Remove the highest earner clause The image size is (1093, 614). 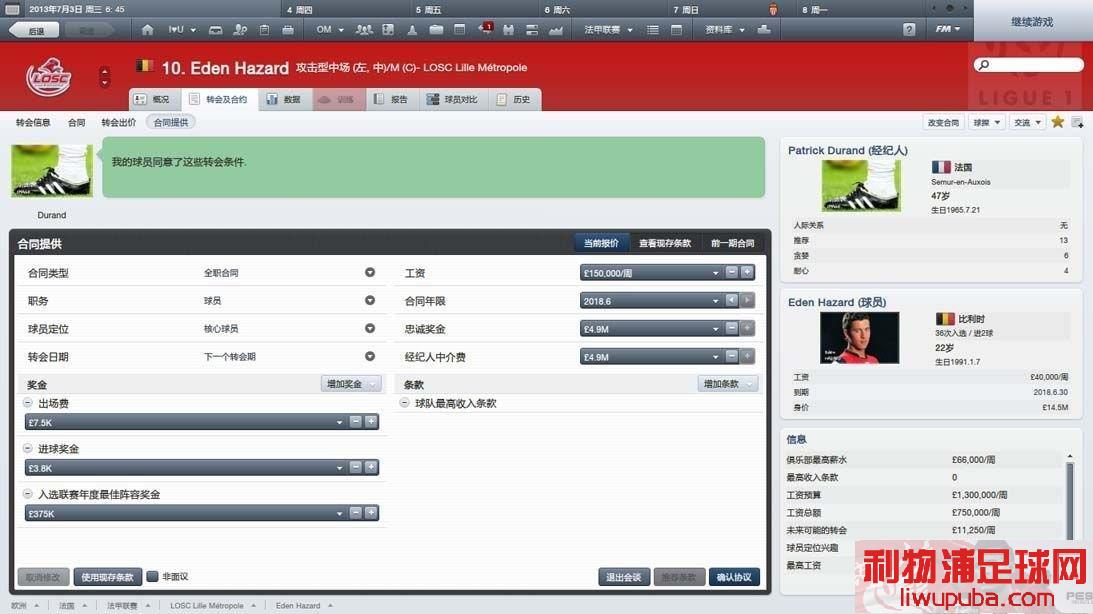click(x=404, y=403)
